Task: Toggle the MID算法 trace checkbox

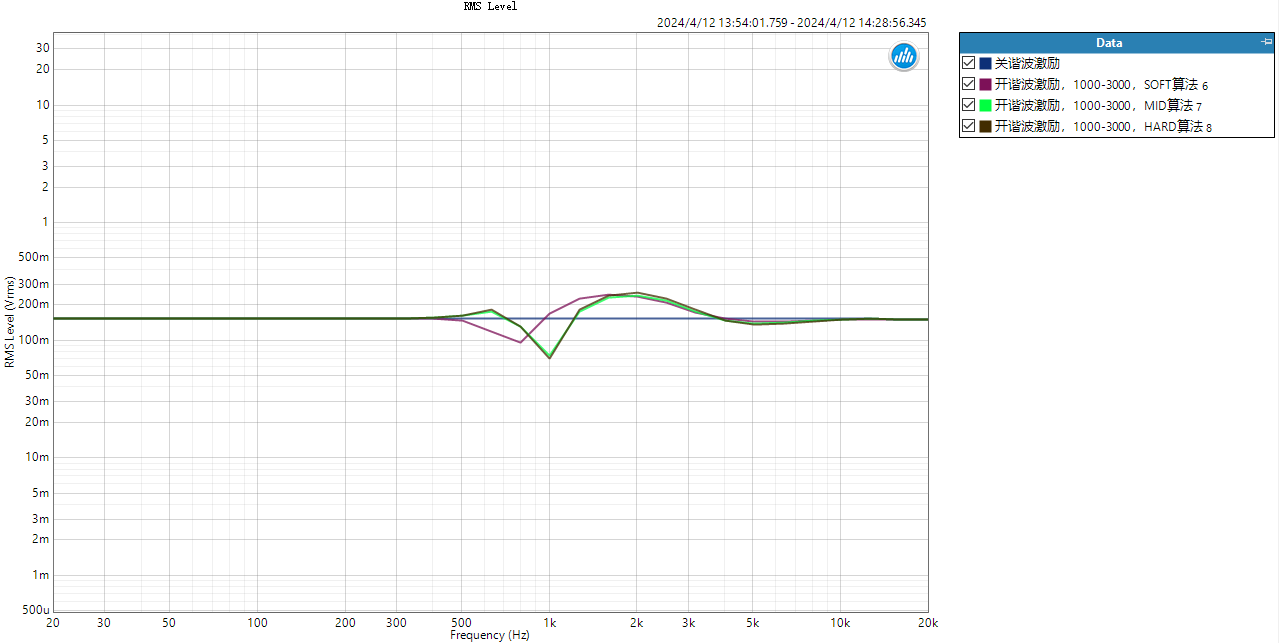Action: (x=968, y=105)
